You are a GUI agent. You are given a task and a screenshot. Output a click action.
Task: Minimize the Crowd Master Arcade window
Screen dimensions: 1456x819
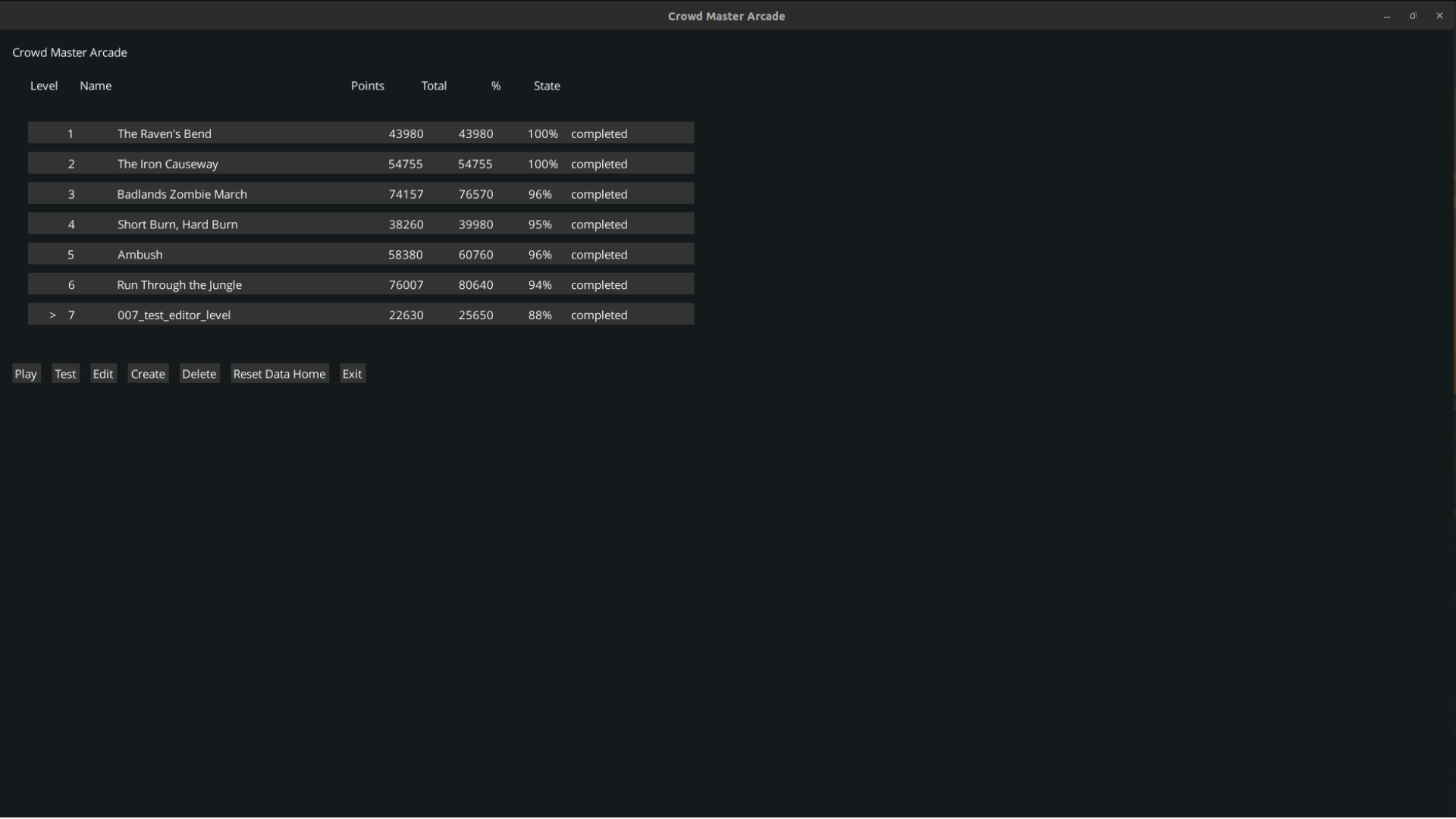point(1387,16)
